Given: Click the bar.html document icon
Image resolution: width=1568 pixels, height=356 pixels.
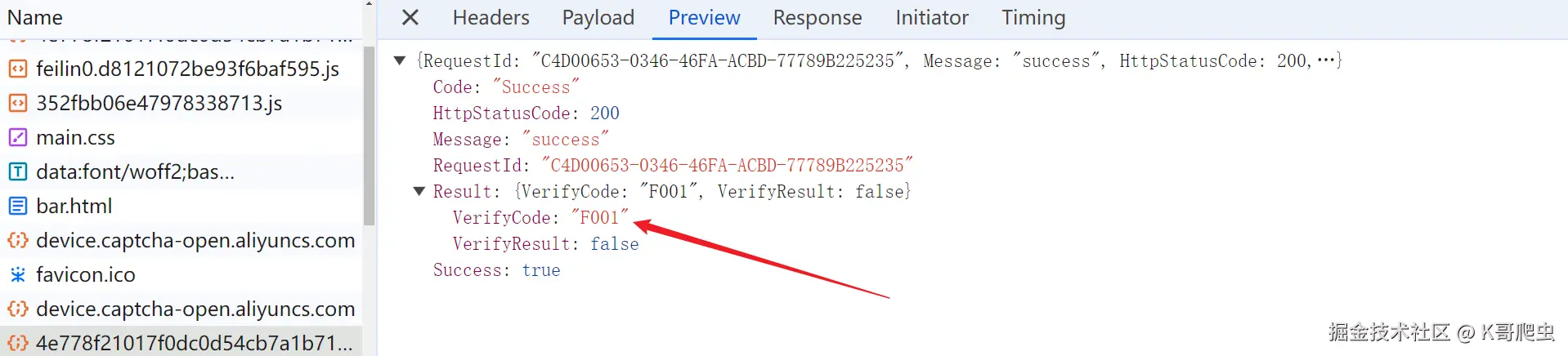Looking at the screenshot, I should 17,206.
